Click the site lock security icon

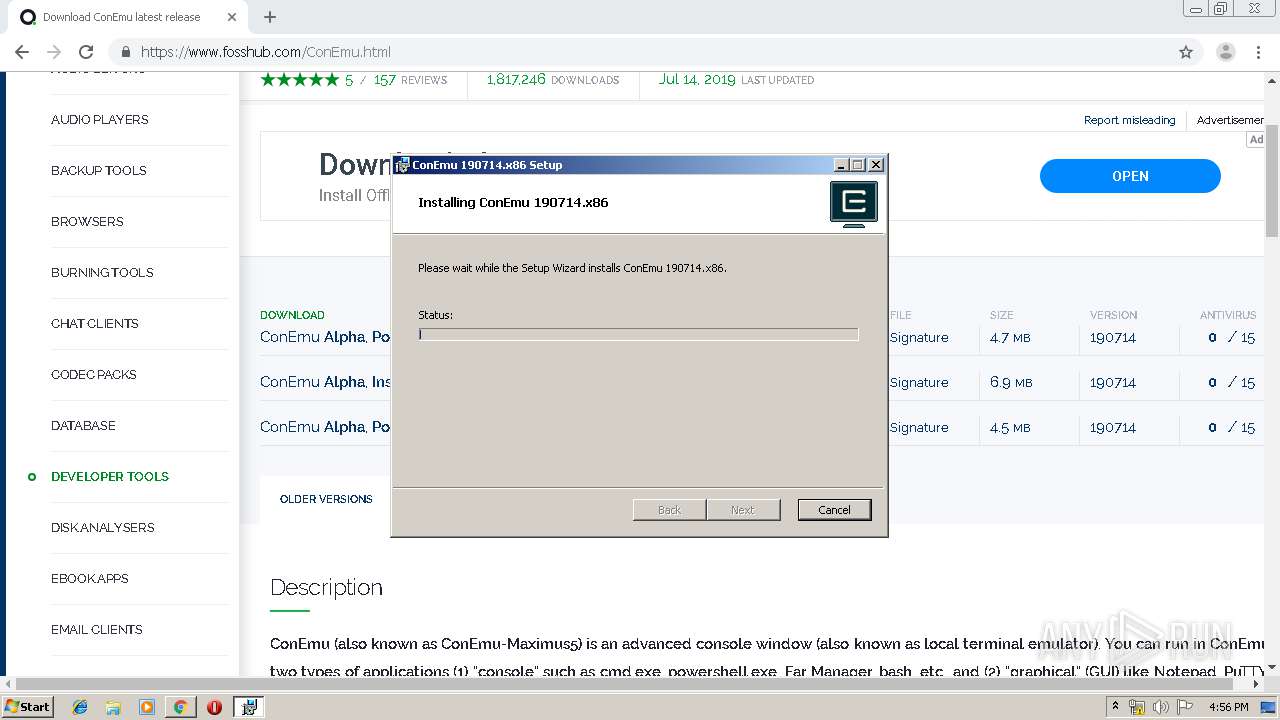pyautogui.click(x=126, y=52)
